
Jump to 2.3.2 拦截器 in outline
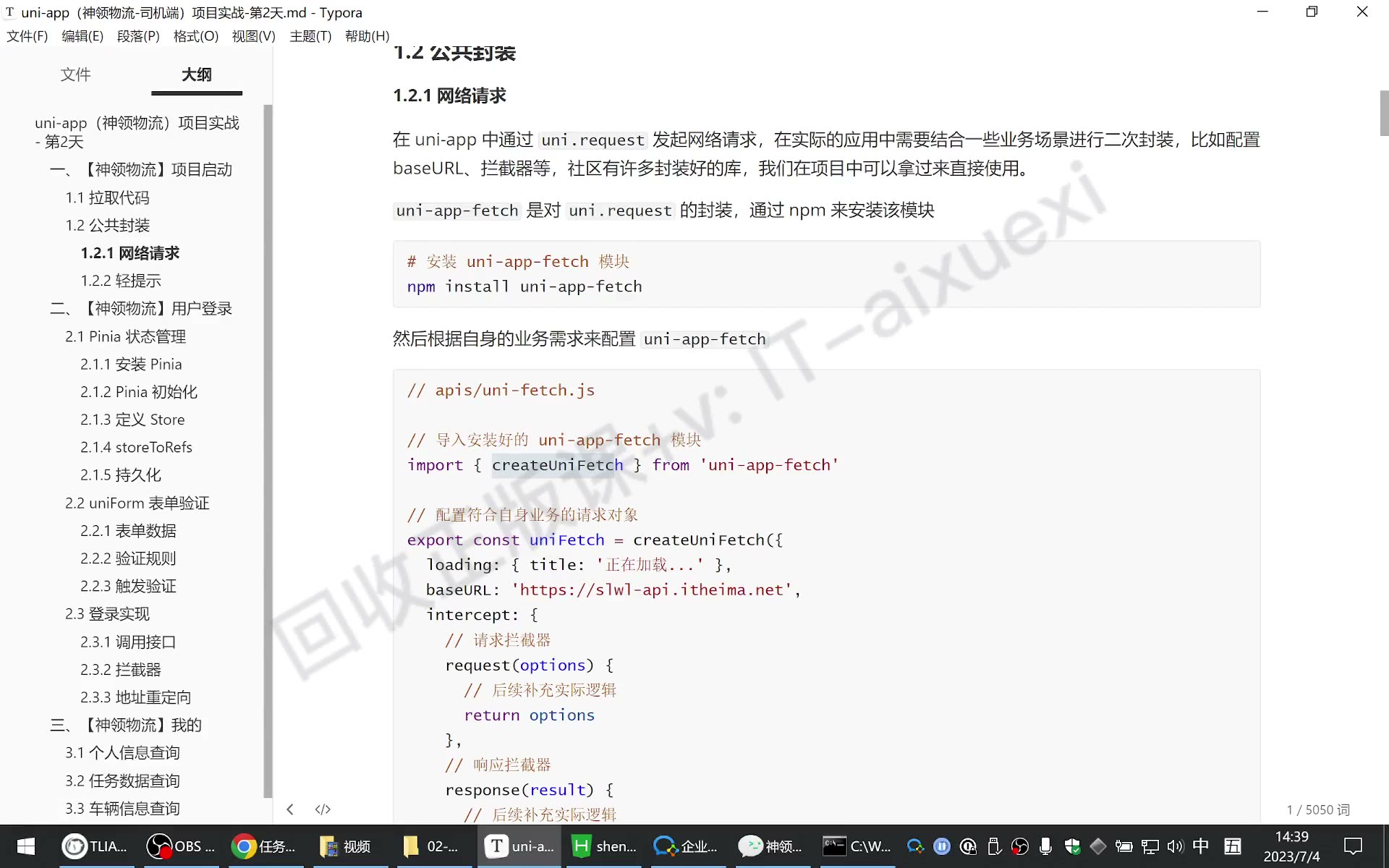(x=121, y=670)
